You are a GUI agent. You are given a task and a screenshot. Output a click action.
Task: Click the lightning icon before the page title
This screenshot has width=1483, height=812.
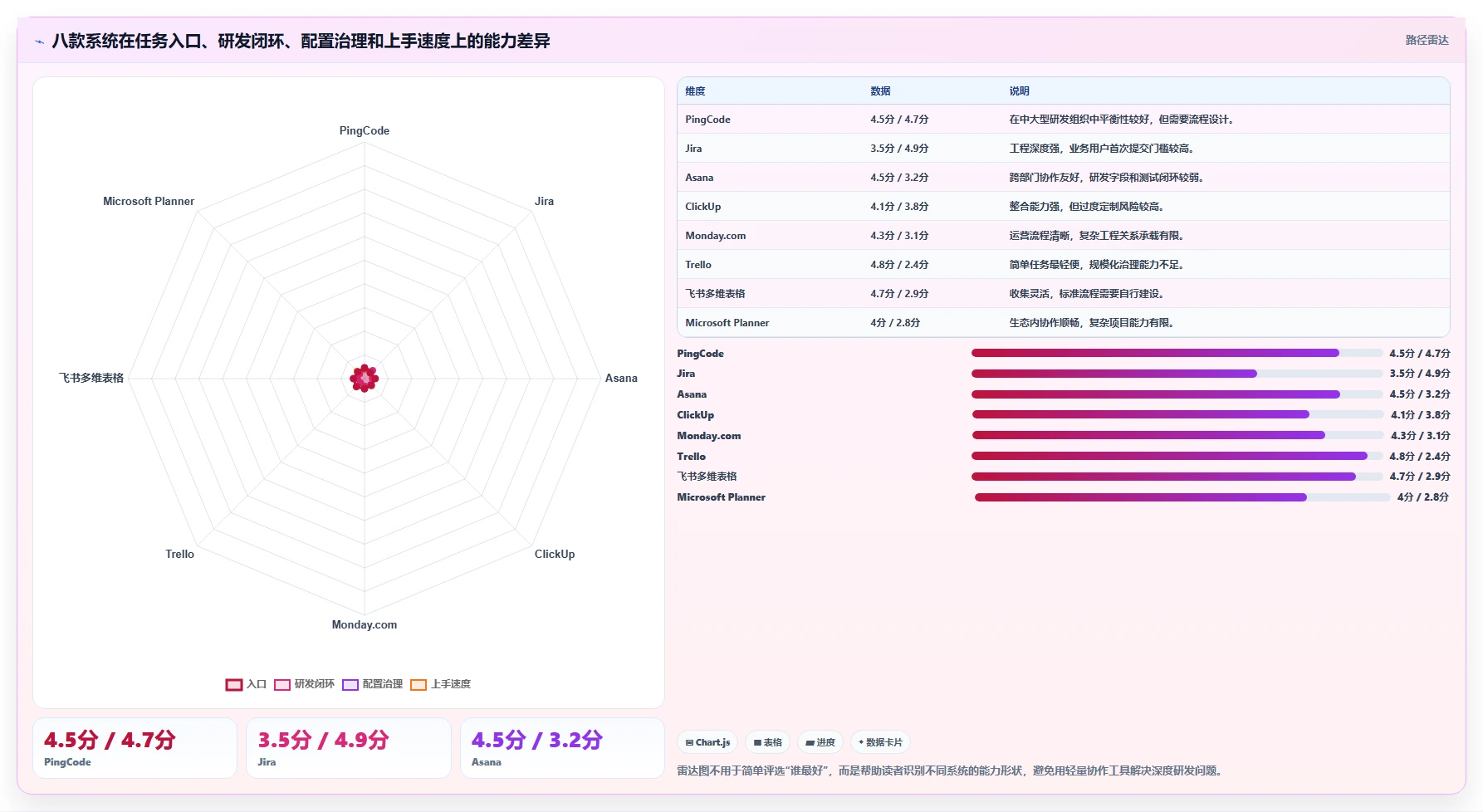point(39,42)
